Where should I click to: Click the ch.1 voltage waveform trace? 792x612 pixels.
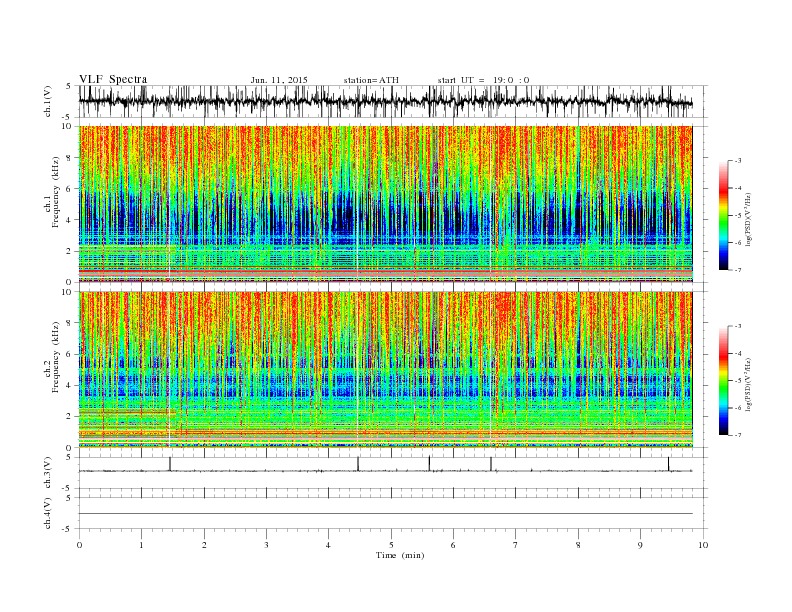(385, 101)
